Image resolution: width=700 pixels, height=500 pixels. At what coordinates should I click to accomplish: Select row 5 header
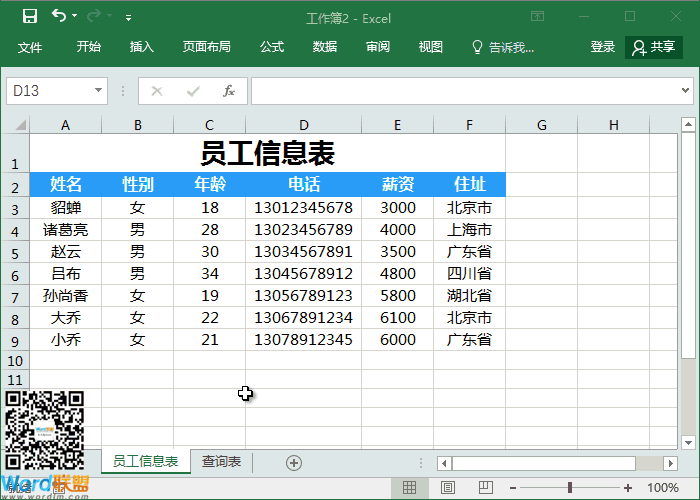[15, 253]
